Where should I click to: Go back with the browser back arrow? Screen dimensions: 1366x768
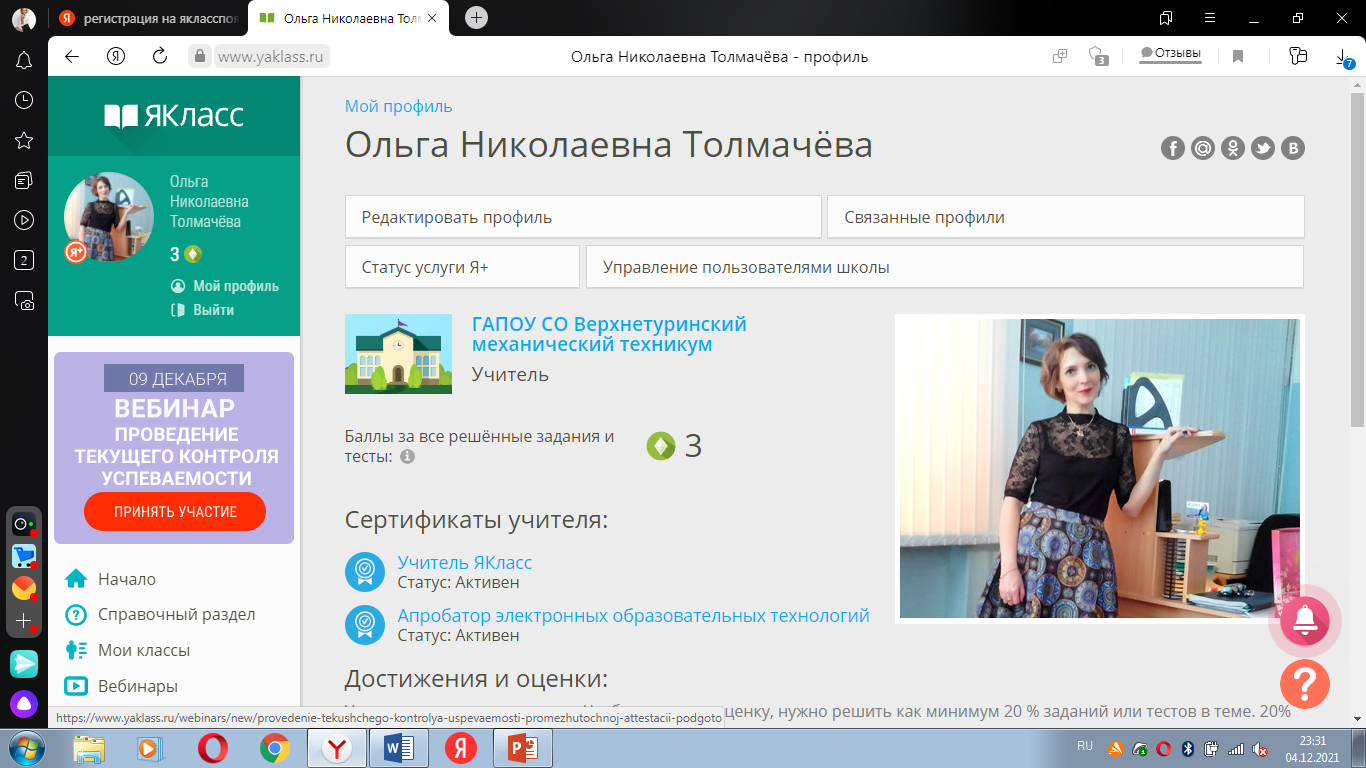(72, 57)
